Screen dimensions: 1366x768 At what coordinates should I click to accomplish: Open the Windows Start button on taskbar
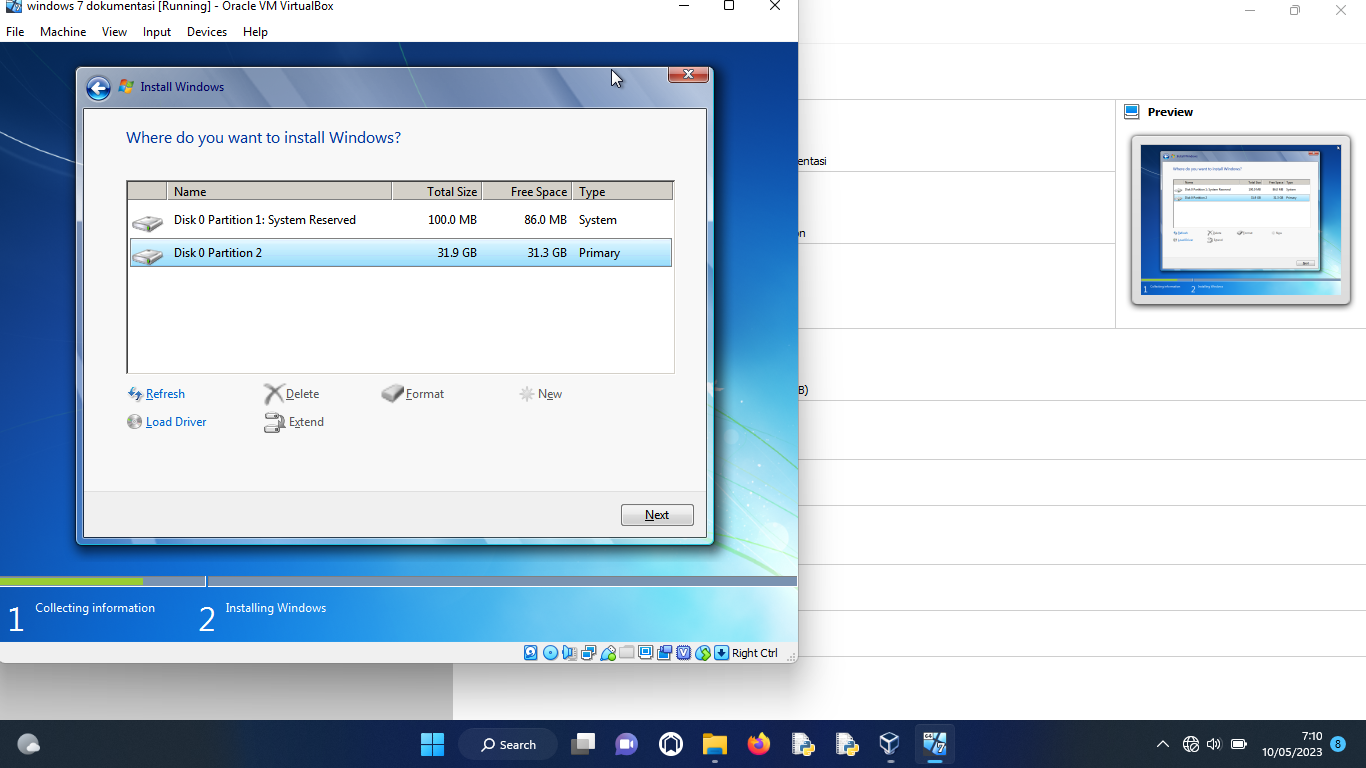pyautogui.click(x=432, y=744)
